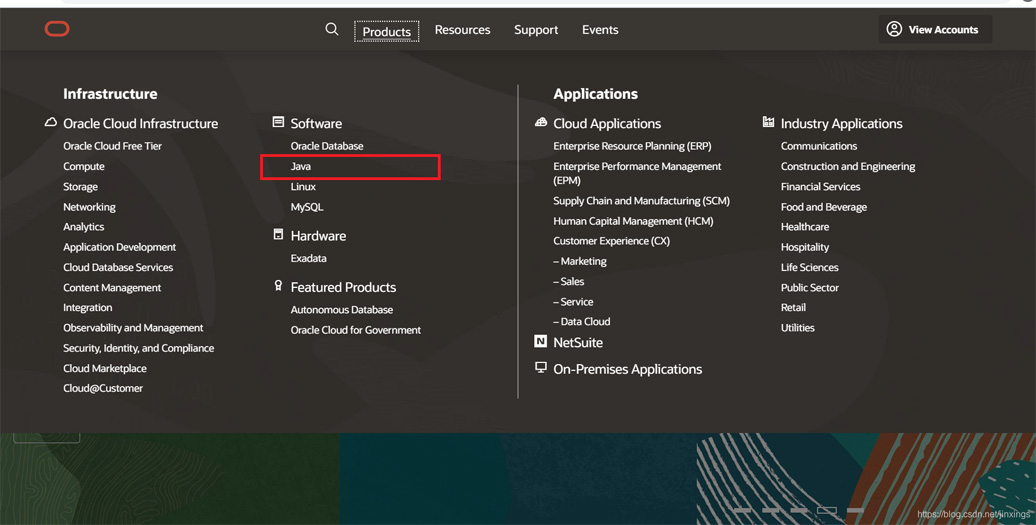This screenshot has width=1036, height=525.
Task: Click the Industry Applications icon
Action: (768, 122)
